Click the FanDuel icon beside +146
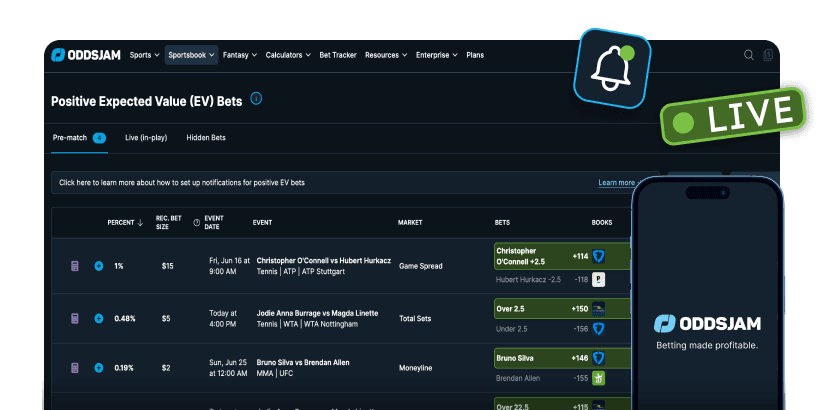822x410 pixels. 598,358
